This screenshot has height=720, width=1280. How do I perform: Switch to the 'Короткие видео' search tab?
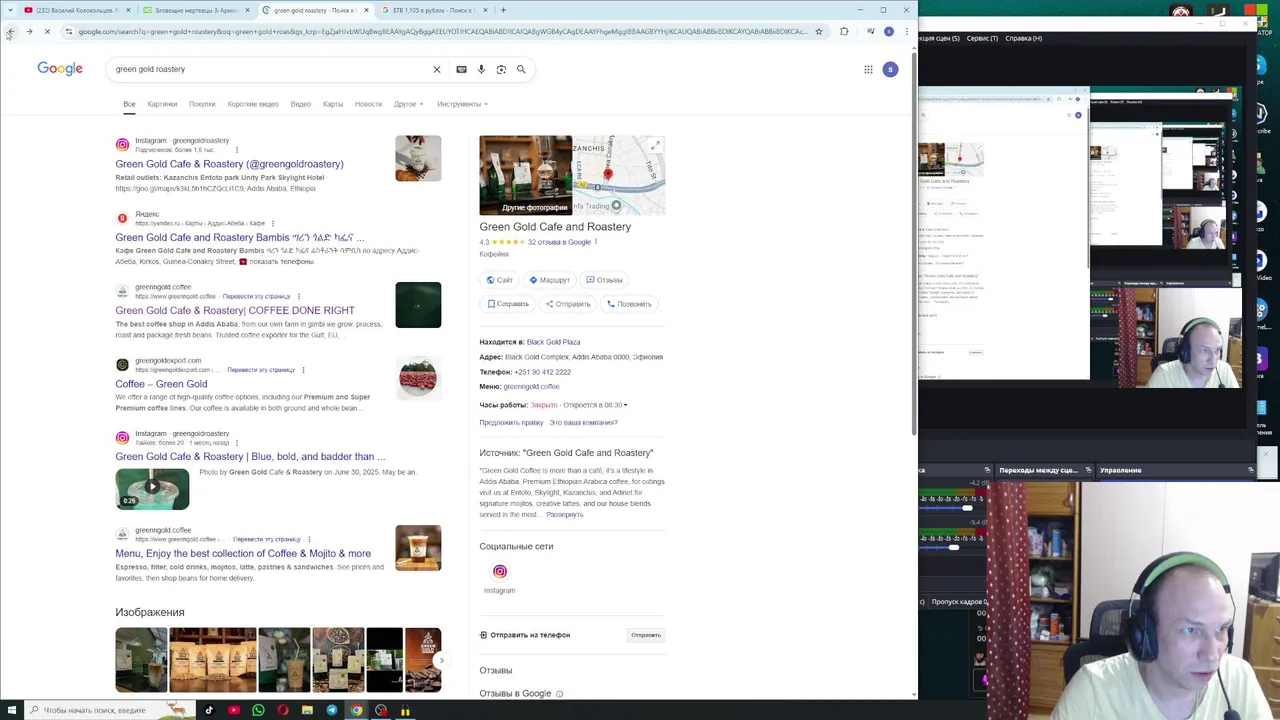[253, 104]
